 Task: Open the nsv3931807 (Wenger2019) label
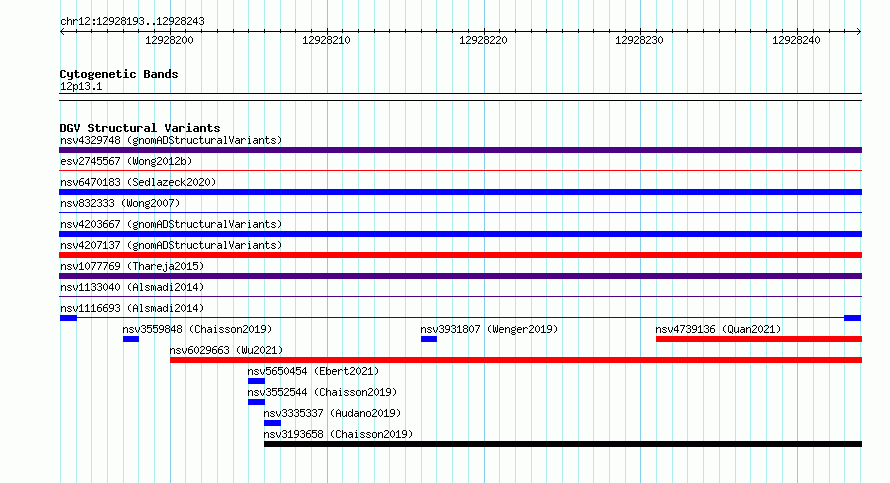tap(489, 329)
